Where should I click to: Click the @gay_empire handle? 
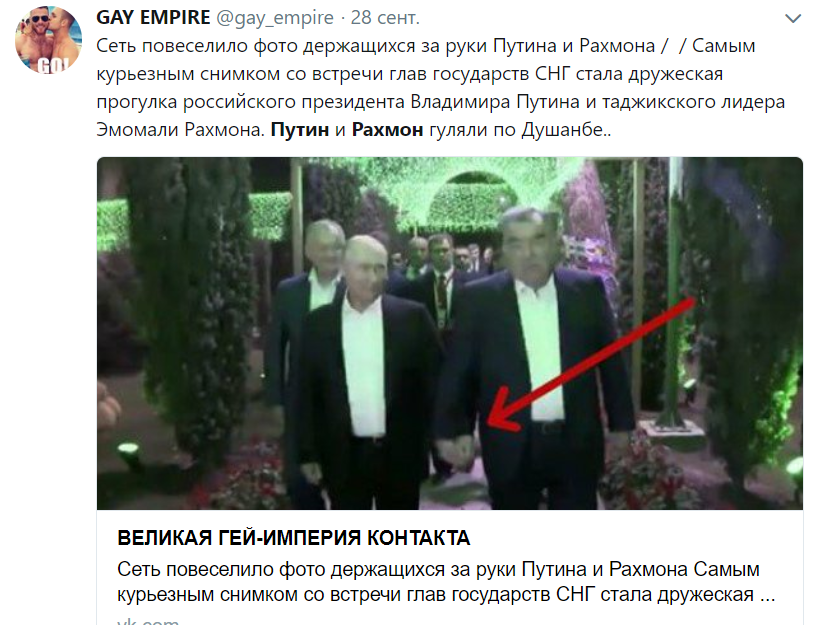(275, 18)
